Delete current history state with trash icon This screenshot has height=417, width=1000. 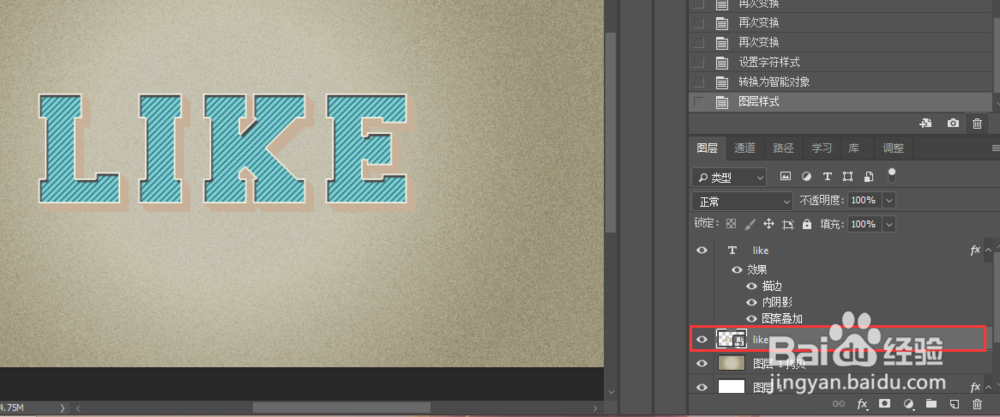coord(977,124)
